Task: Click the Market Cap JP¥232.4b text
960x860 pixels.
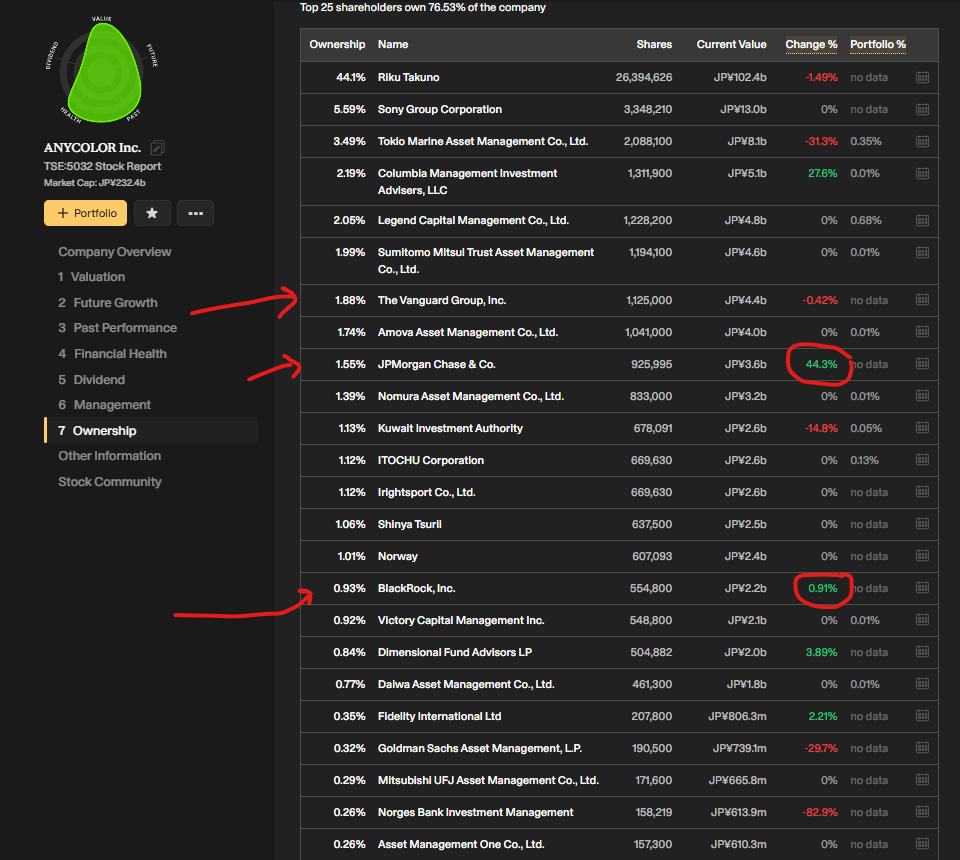Action: point(95,182)
